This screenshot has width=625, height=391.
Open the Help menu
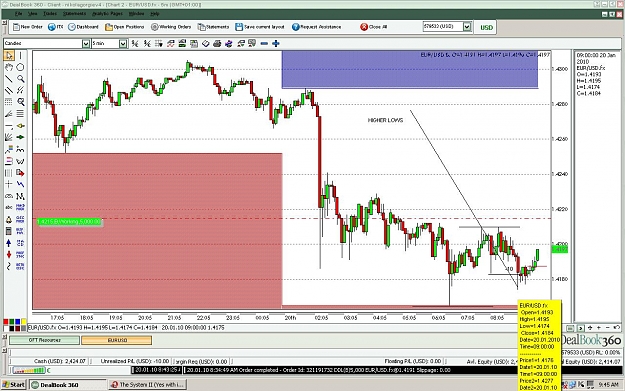tap(155, 14)
